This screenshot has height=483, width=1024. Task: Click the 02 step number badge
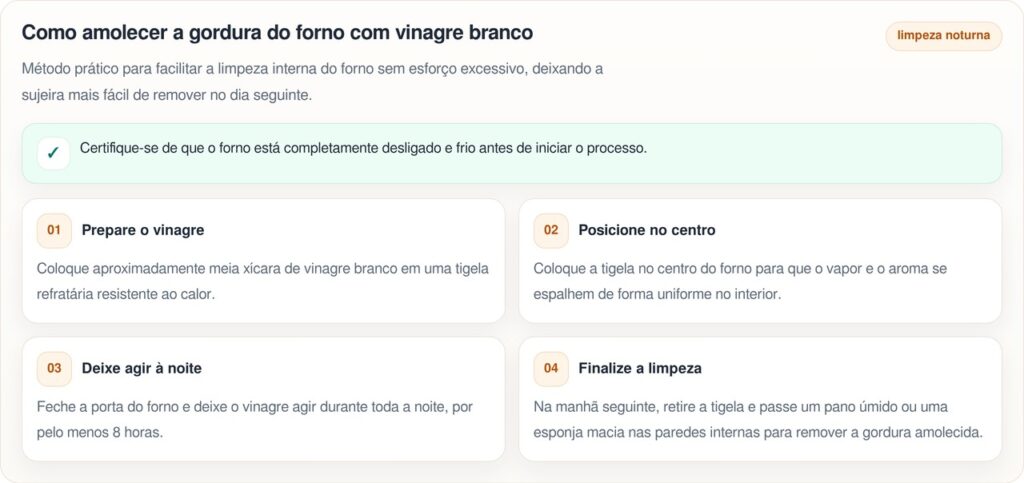[551, 230]
